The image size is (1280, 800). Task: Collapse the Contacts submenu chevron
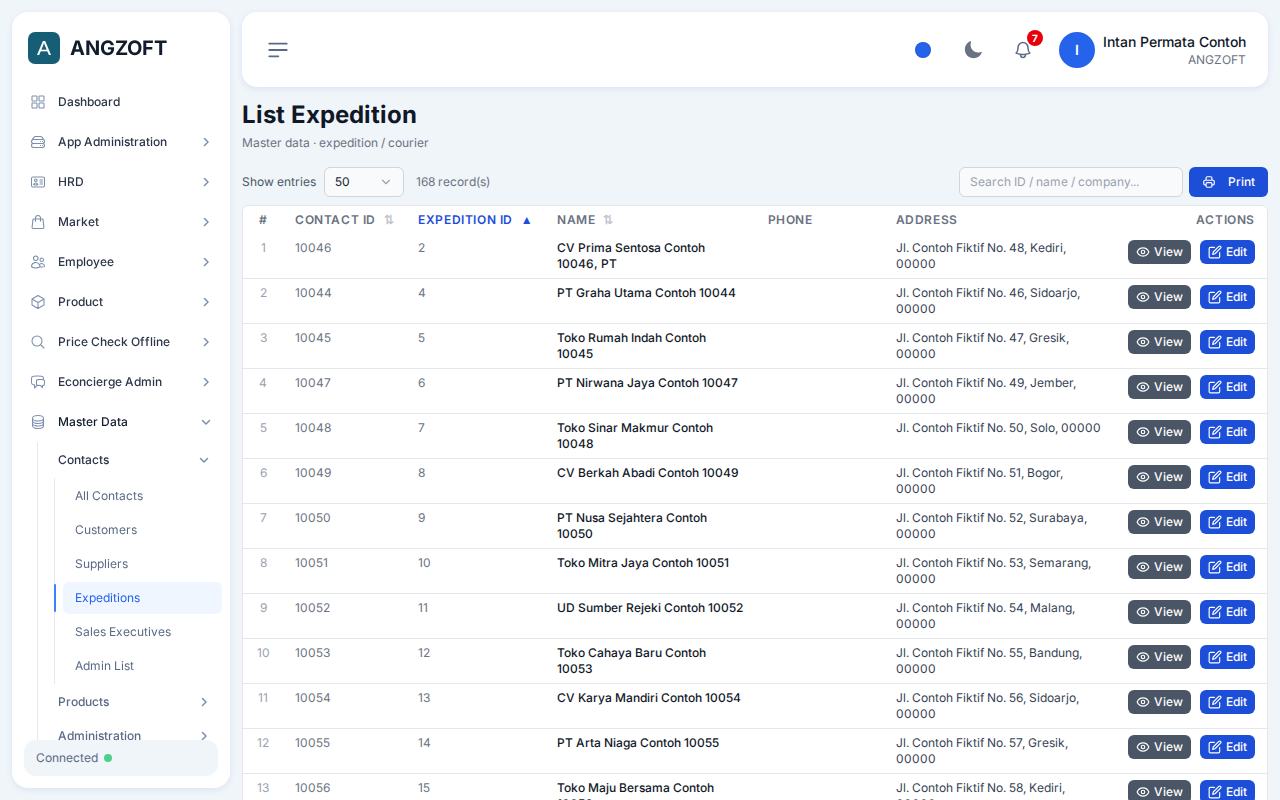click(x=204, y=460)
